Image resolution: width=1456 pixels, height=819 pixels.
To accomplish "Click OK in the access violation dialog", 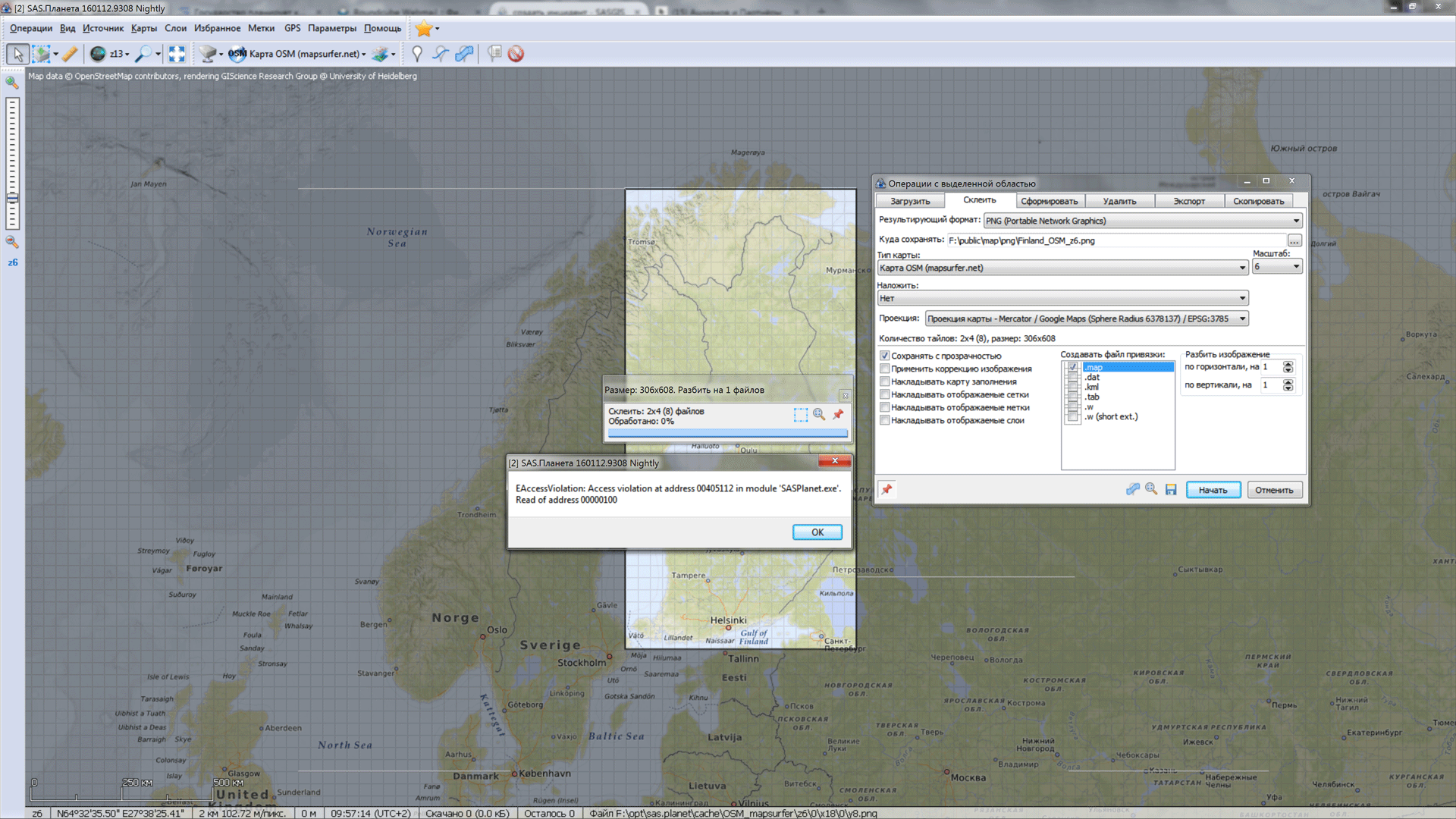I will coord(817,532).
